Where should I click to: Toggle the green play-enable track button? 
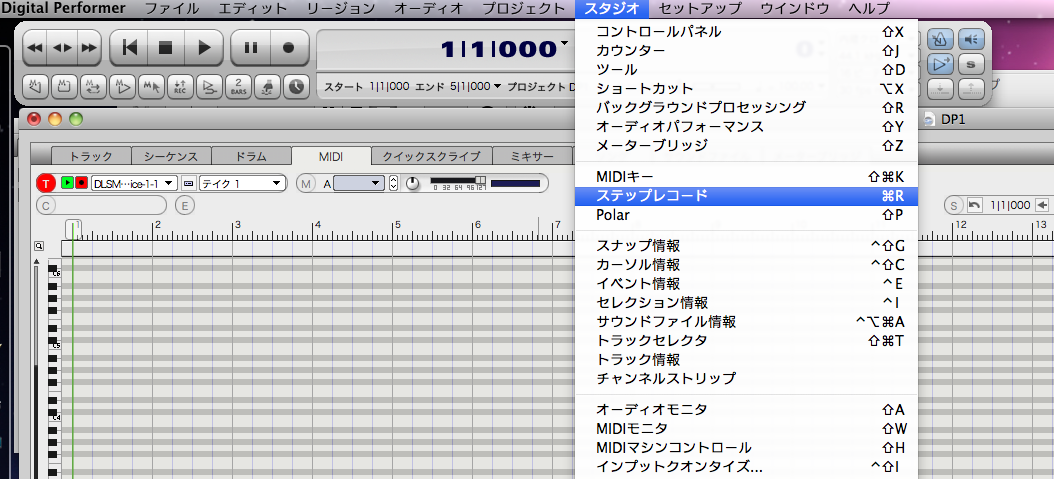pos(67,183)
